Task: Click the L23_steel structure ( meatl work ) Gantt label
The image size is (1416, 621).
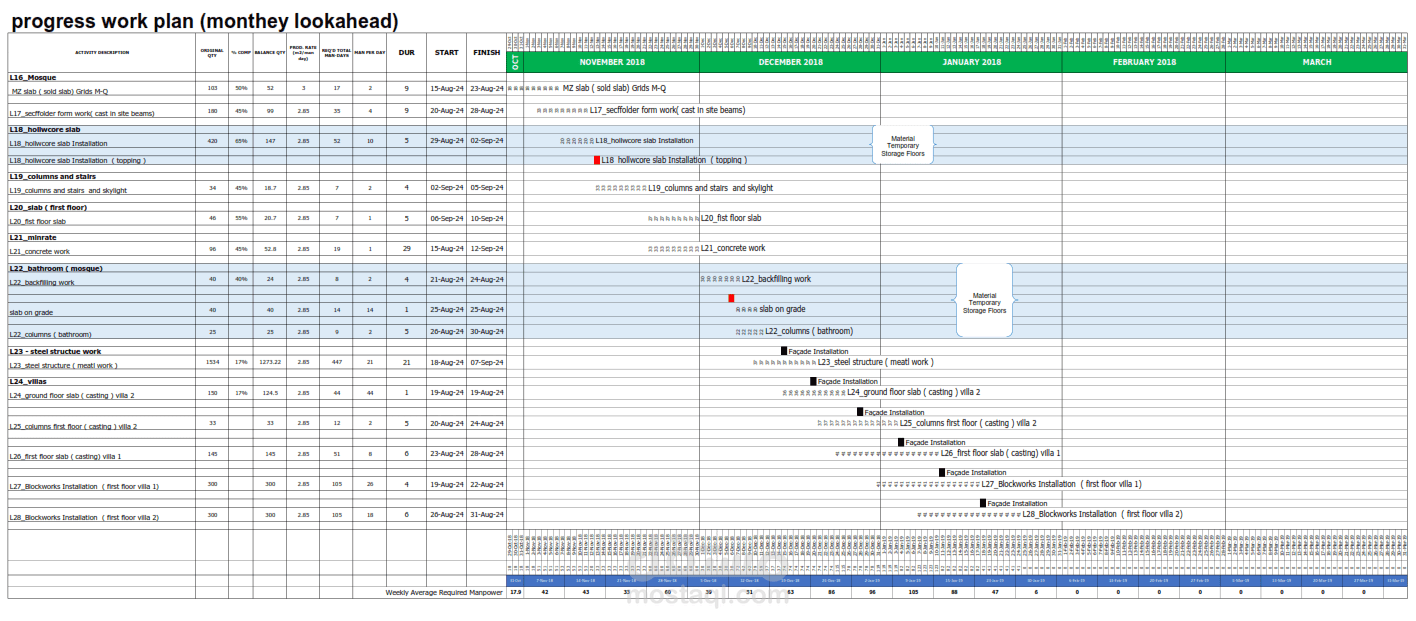Action: [x=875, y=362]
